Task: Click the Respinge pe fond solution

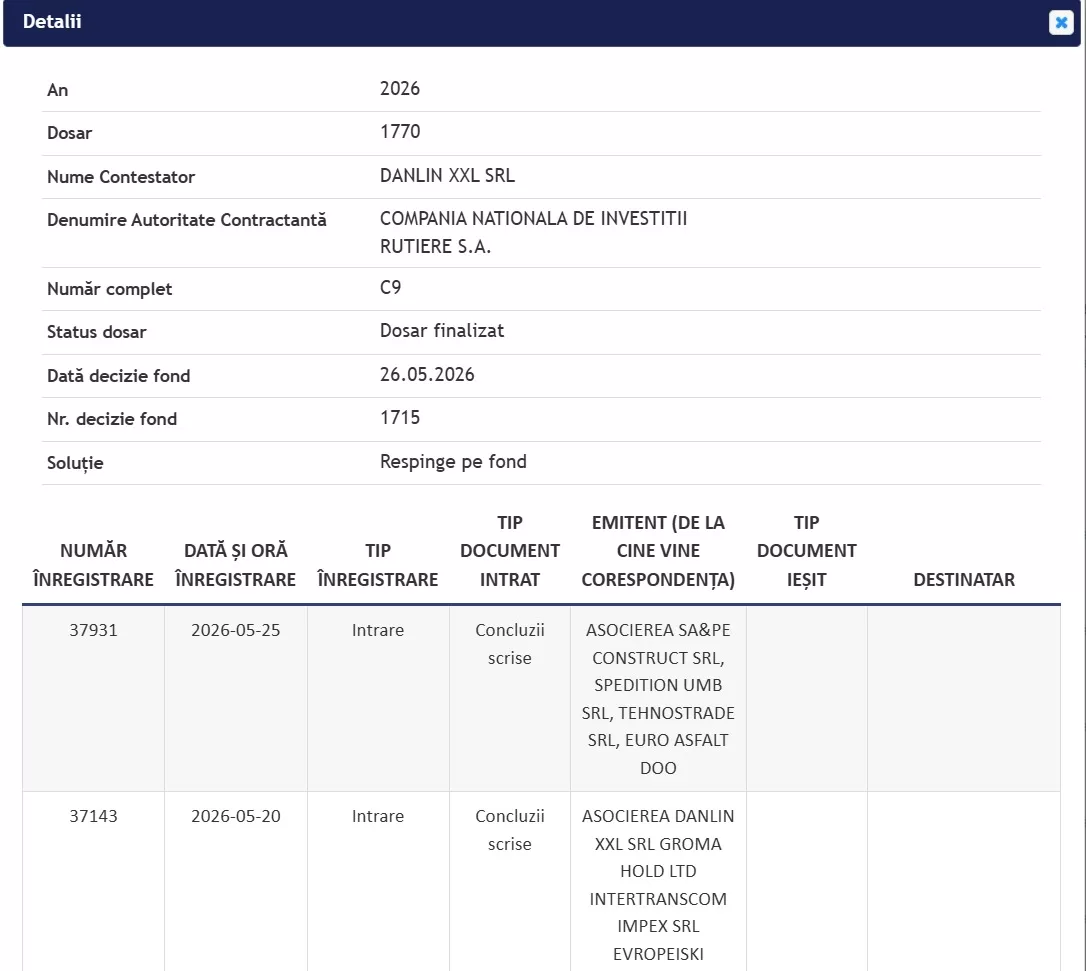Action: (453, 462)
